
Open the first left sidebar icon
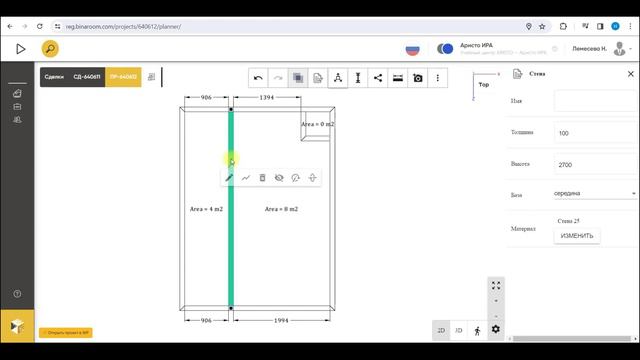17,93
